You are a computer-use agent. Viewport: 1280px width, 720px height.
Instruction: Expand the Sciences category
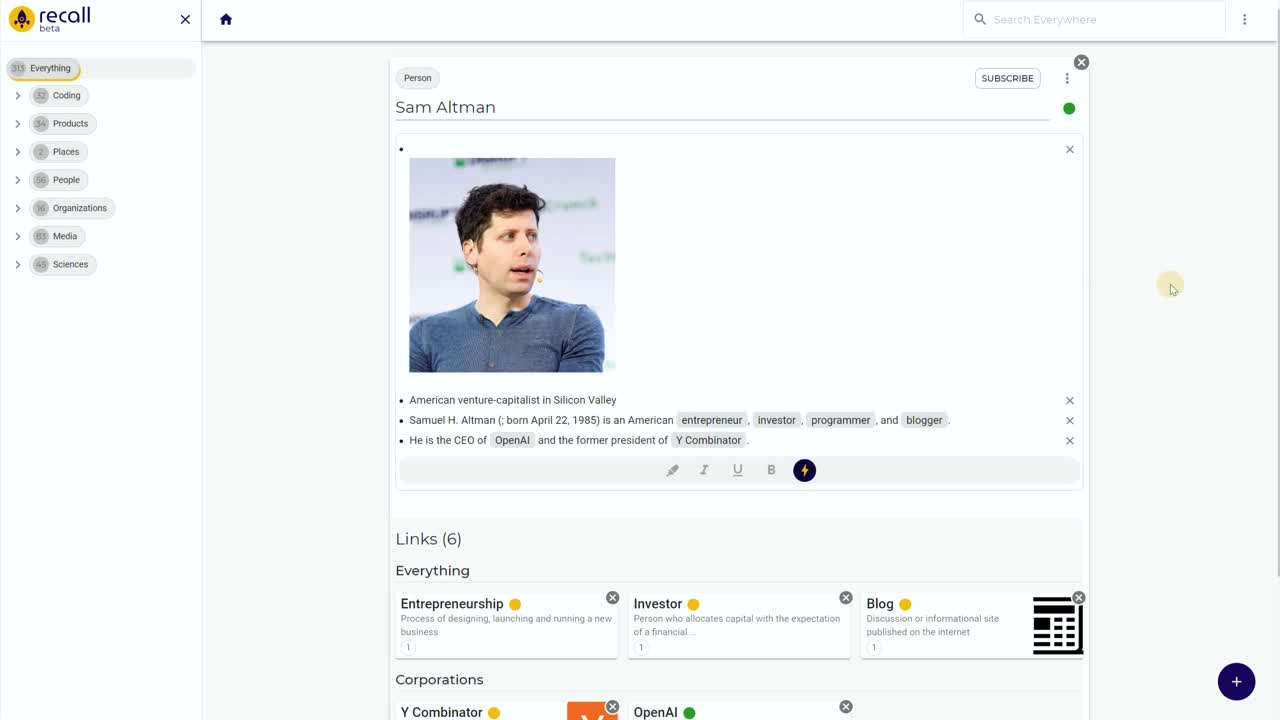coord(17,264)
